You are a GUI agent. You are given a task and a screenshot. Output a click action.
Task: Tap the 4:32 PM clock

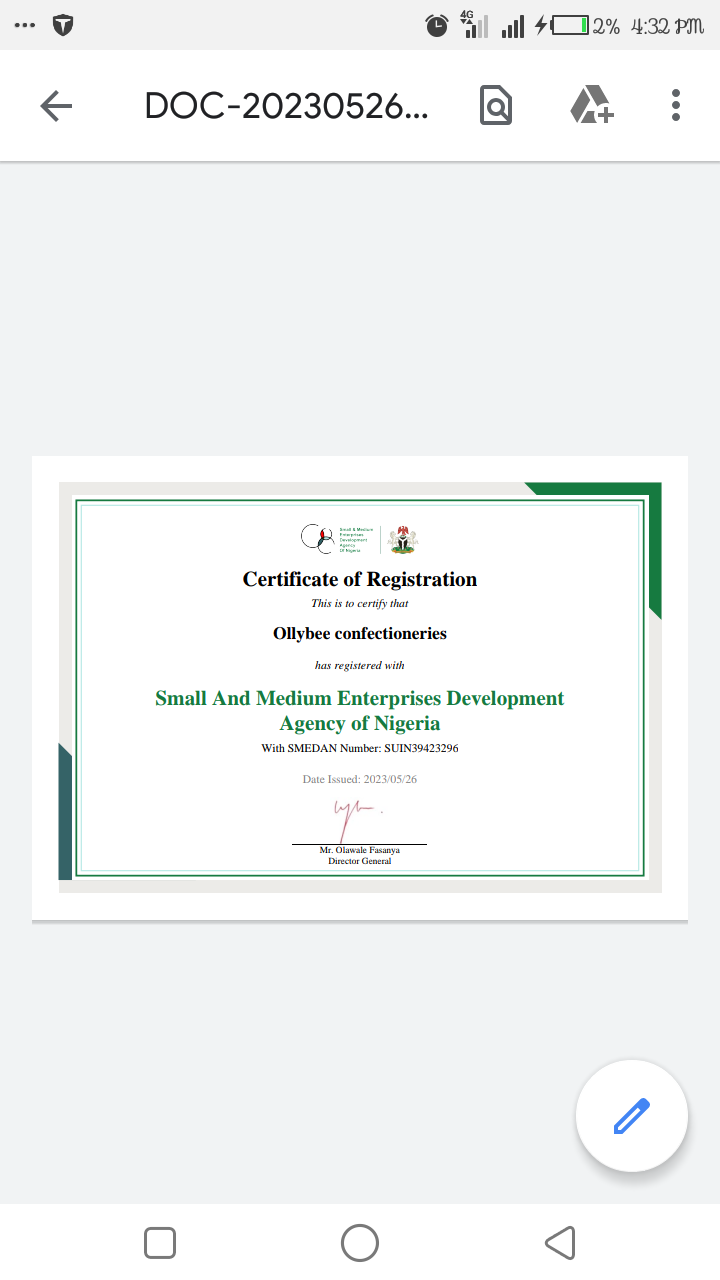pos(668,26)
